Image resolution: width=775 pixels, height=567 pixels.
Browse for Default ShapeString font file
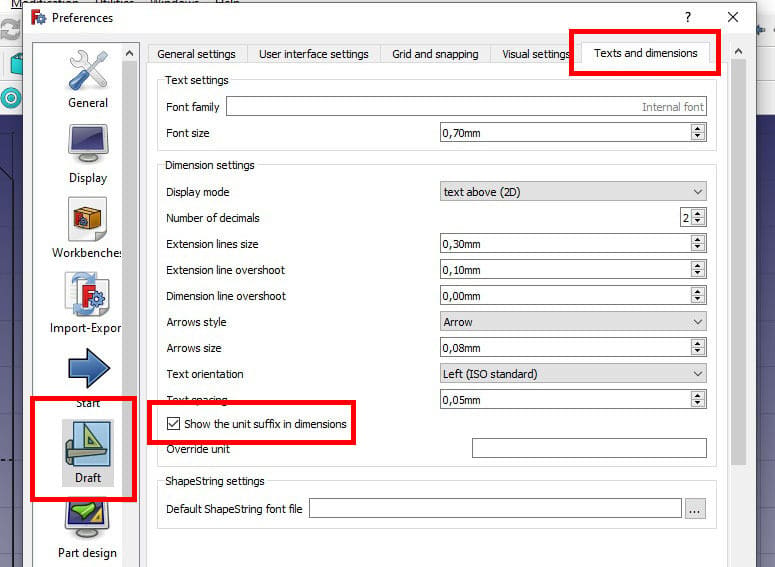click(x=694, y=509)
